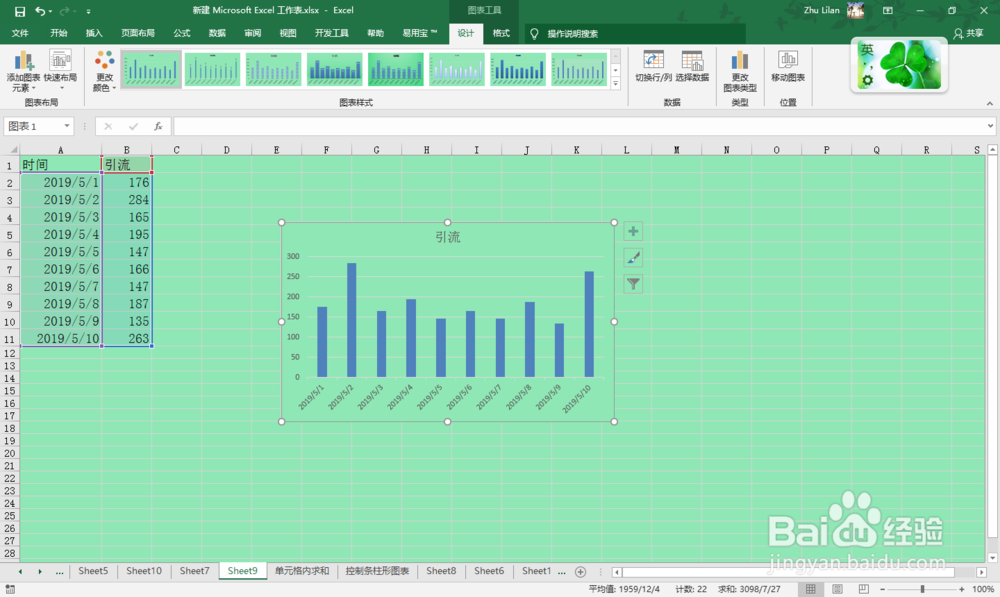Click the Save icon in title bar
Screen dimensions: 1000x597
pyautogui.click(x=20, y=11)
